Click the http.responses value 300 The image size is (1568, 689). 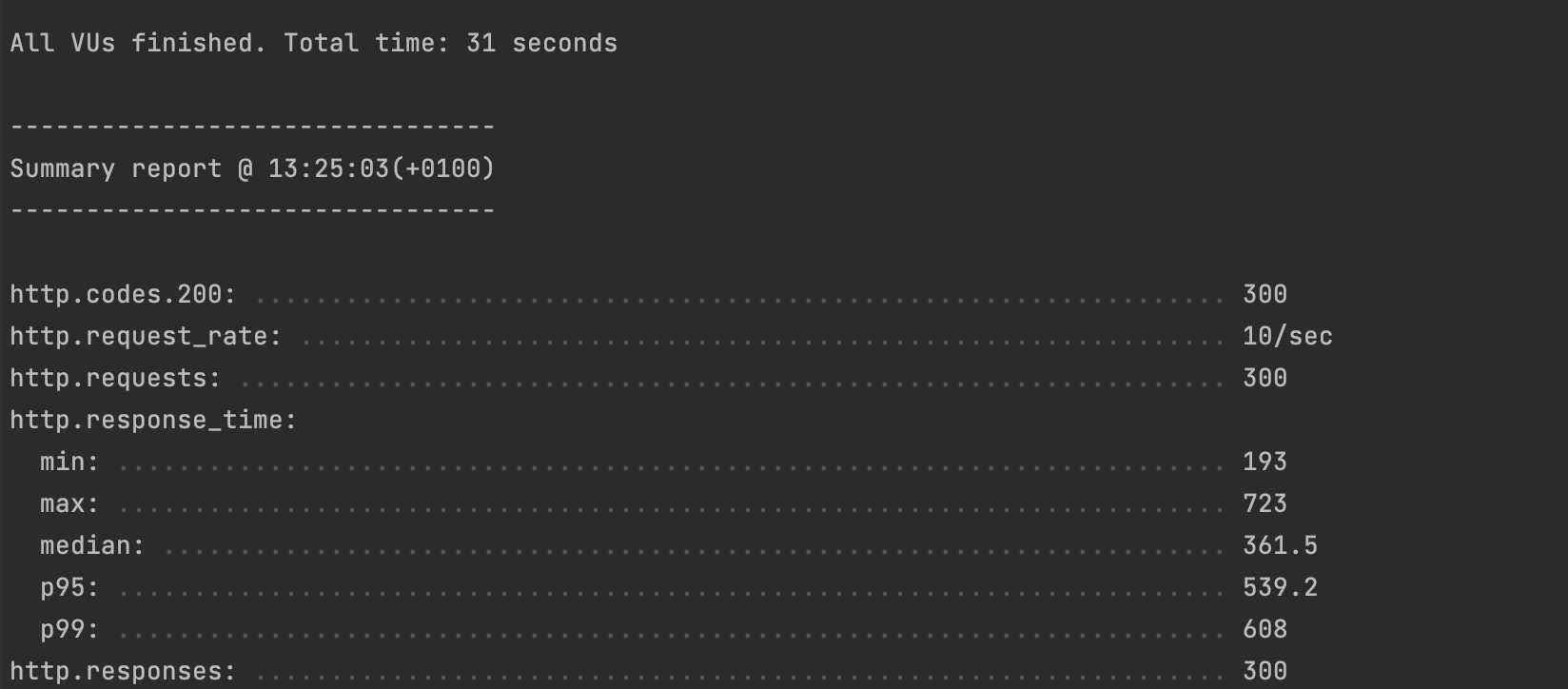1264,671
